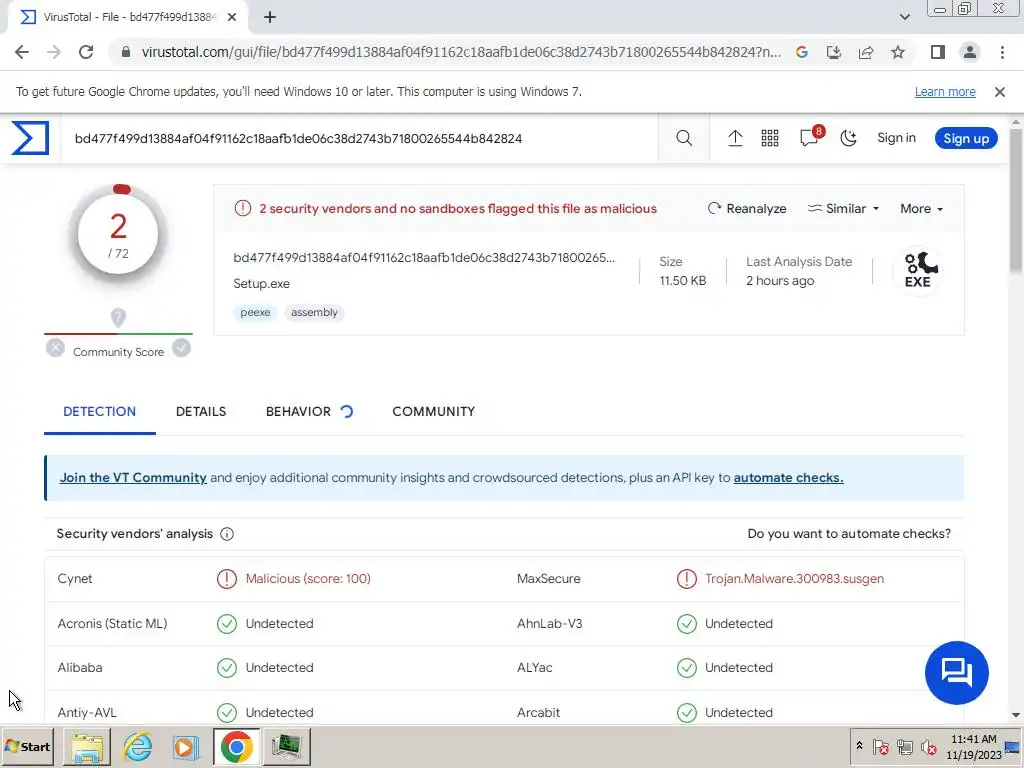Open Internet Explorer from taskbar
This screenshot has width=1024, height=768.
[x=137, y=746]
